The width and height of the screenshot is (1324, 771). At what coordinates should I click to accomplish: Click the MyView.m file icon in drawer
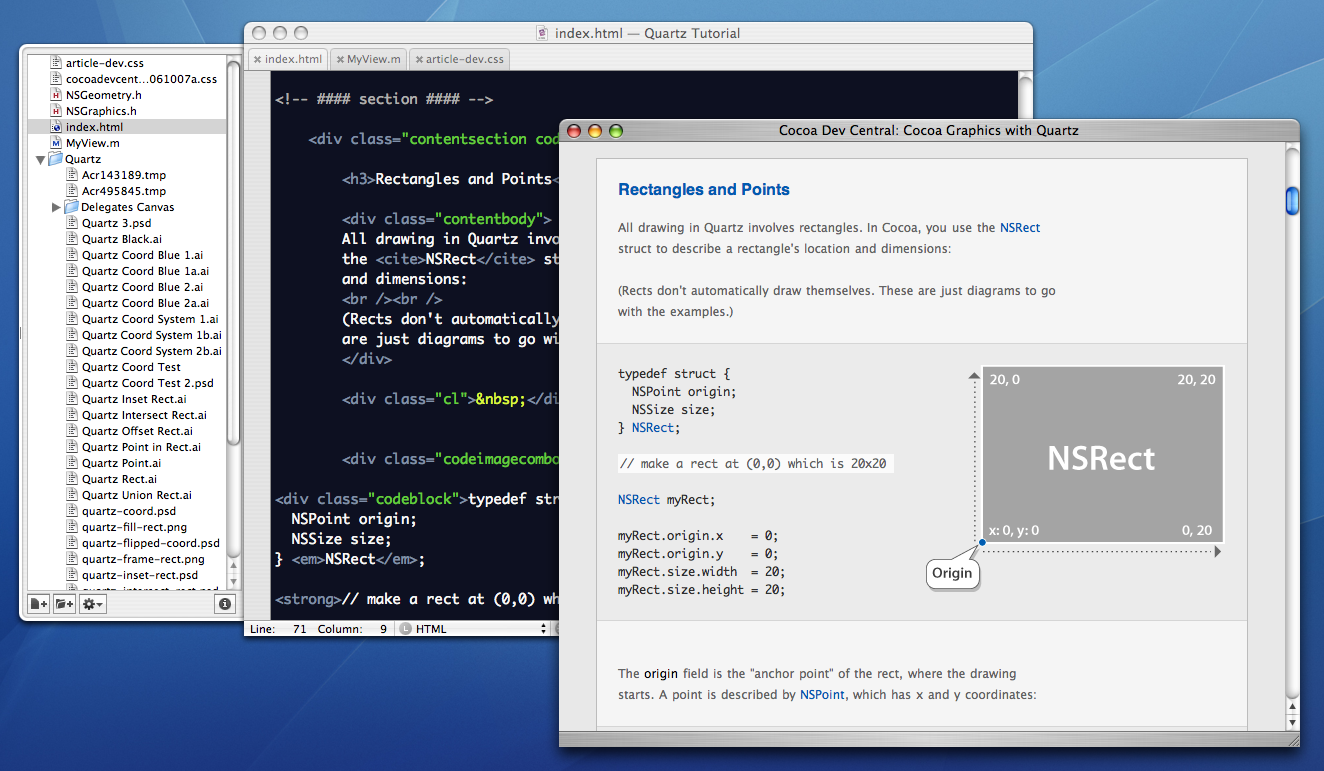pyautogui.click(x=57, y=143)
